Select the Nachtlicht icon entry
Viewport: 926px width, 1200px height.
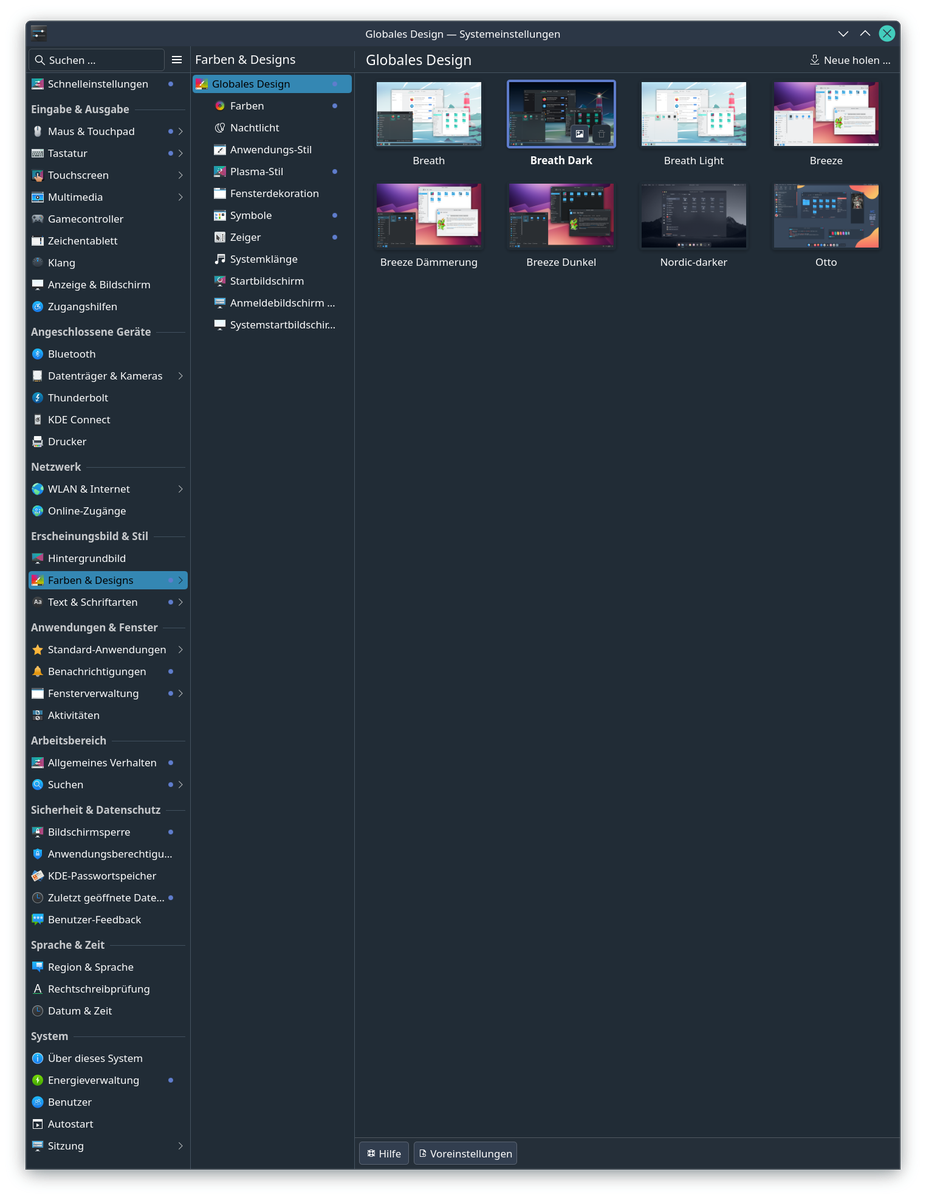coord(220,128)
